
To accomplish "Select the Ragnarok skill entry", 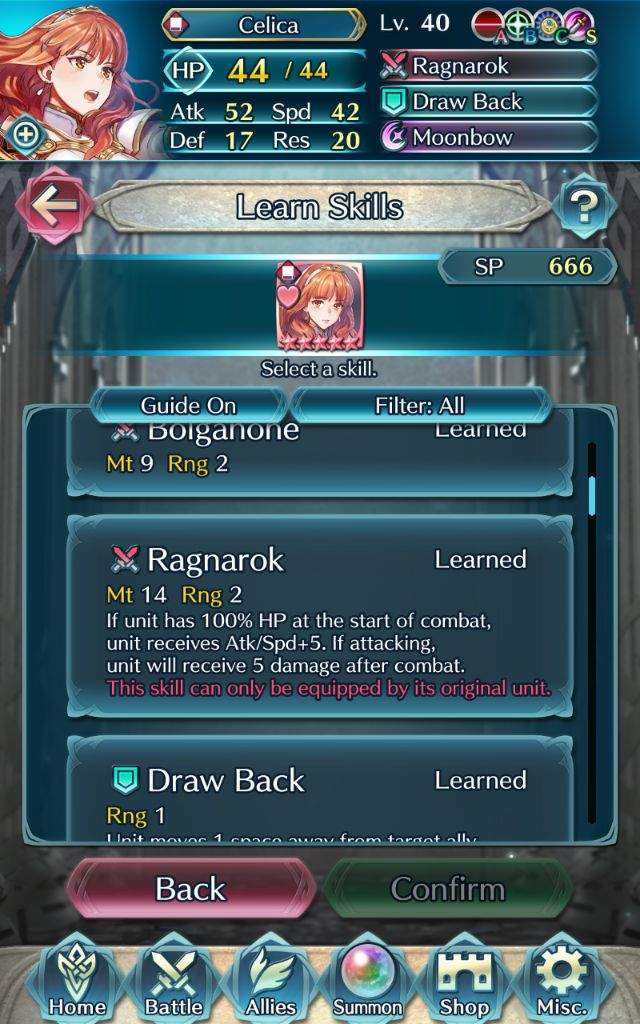I will (x=320, y=616).
